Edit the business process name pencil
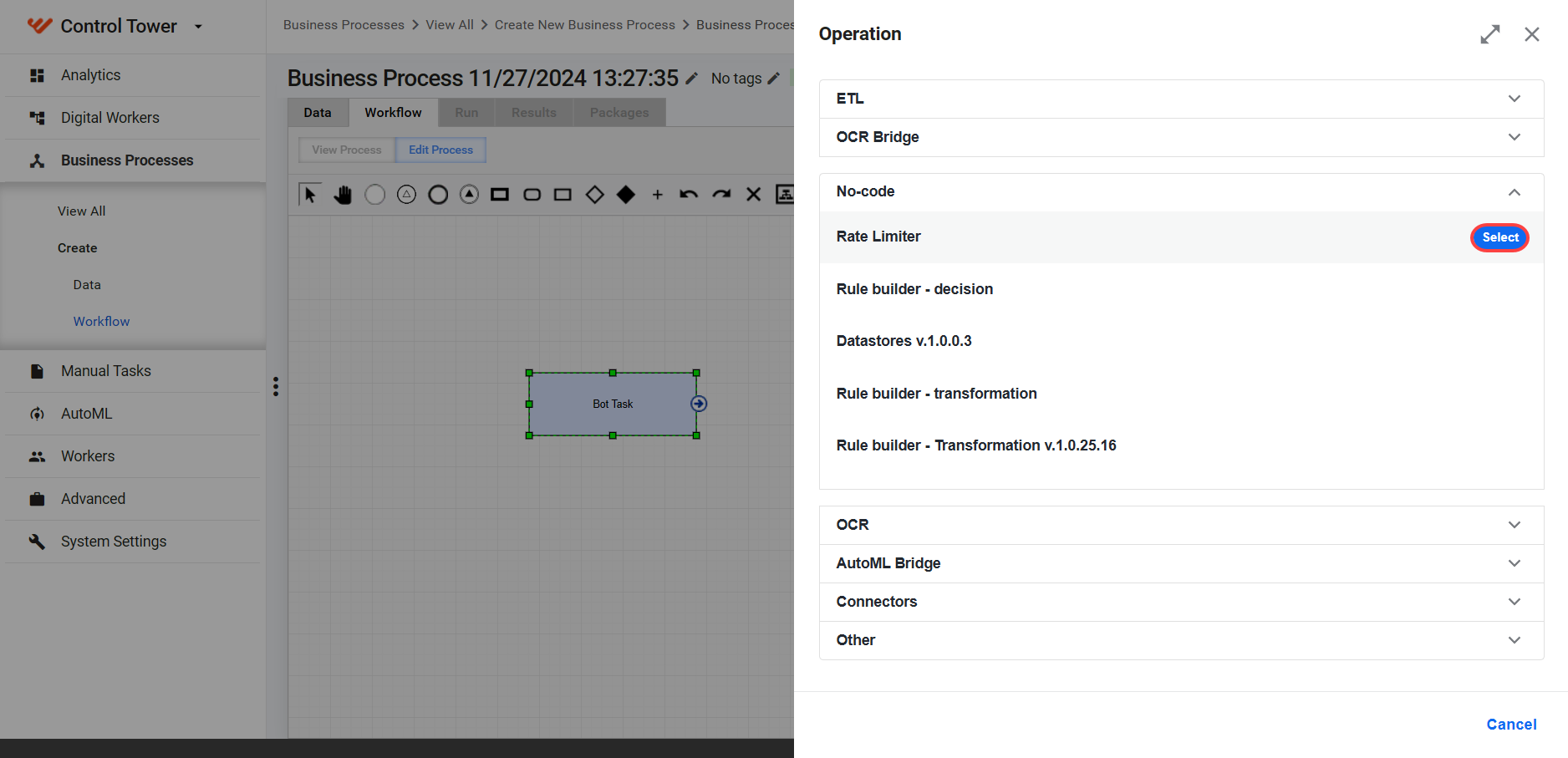The image size is (1568, 758). 692,79
